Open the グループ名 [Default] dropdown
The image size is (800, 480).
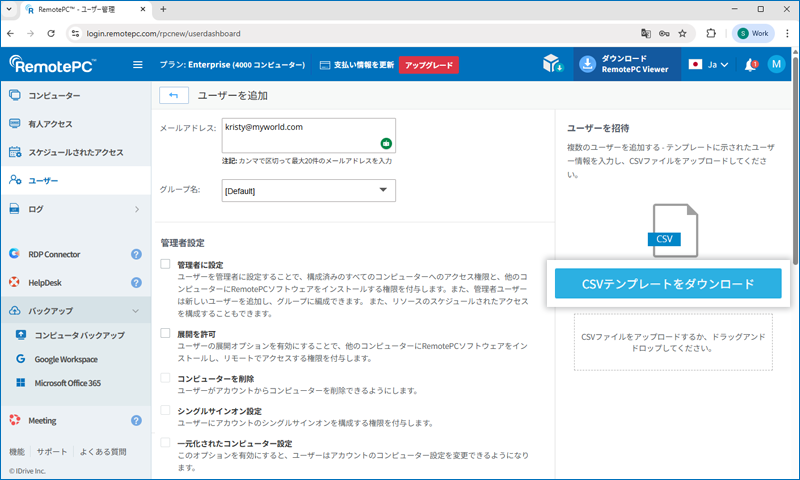click(309, 190)
